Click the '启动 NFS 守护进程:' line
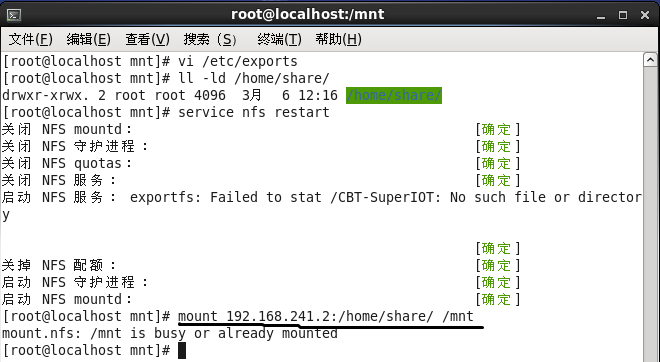Image resolution: width=660 pixels, height=362 pixels. (x=75, y=282)
